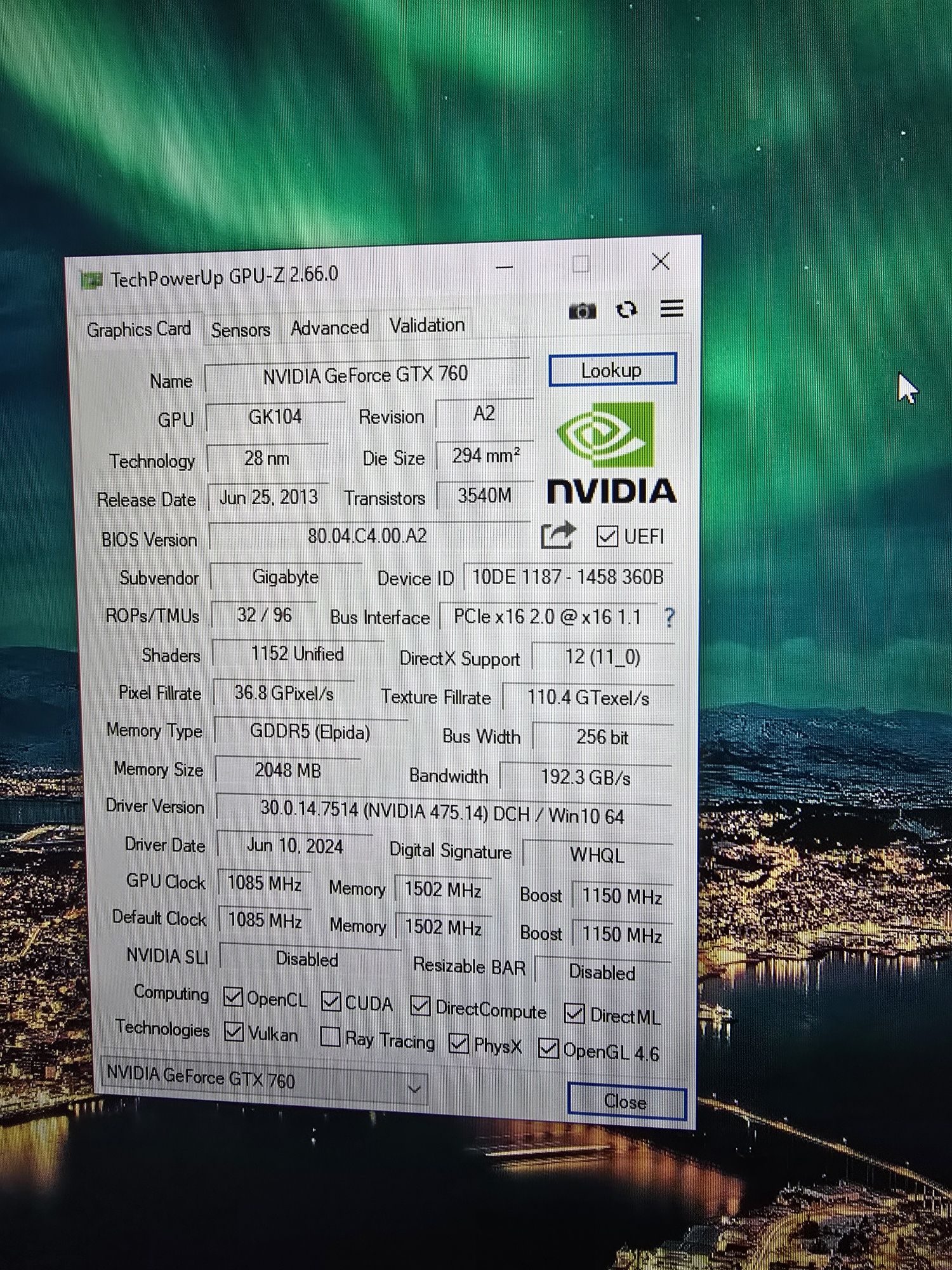Take a screenshot with the camera icon

tap(582, 311)
